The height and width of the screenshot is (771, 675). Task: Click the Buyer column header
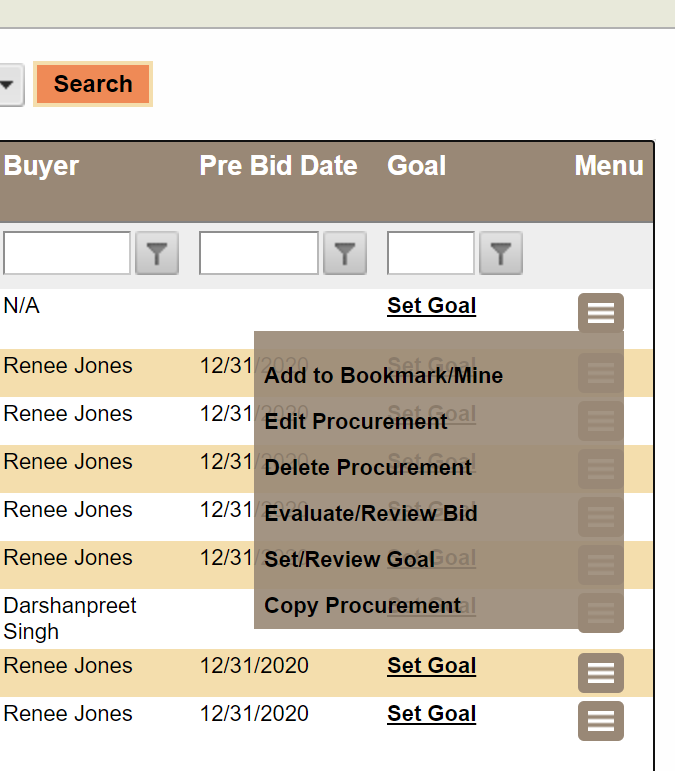[x=41, y=166]
